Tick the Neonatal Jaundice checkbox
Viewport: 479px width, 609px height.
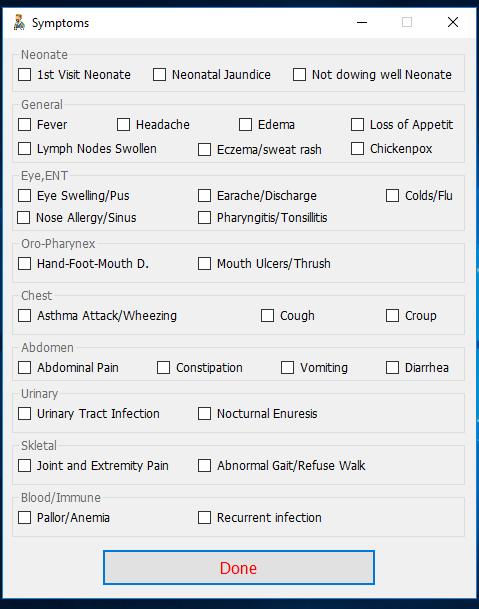point(159,75)
